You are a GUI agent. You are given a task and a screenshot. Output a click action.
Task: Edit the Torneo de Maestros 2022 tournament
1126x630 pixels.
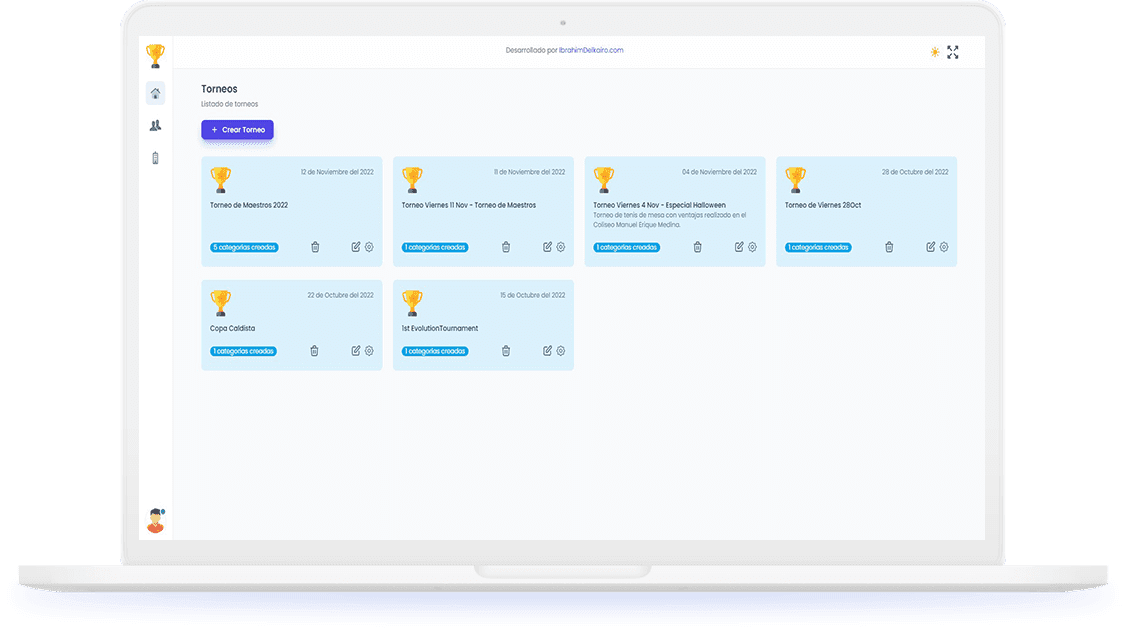click(356, 247)
